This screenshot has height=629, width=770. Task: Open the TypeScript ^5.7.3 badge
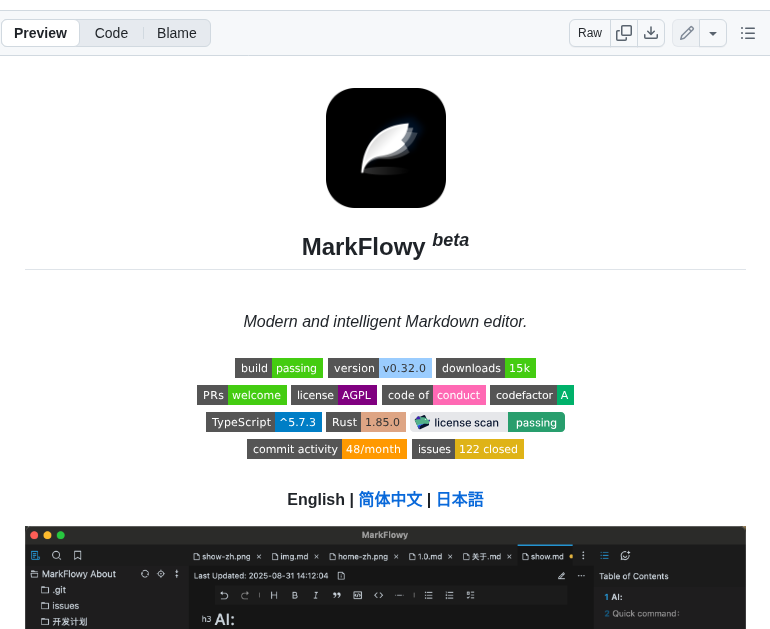tap(264, 422)
